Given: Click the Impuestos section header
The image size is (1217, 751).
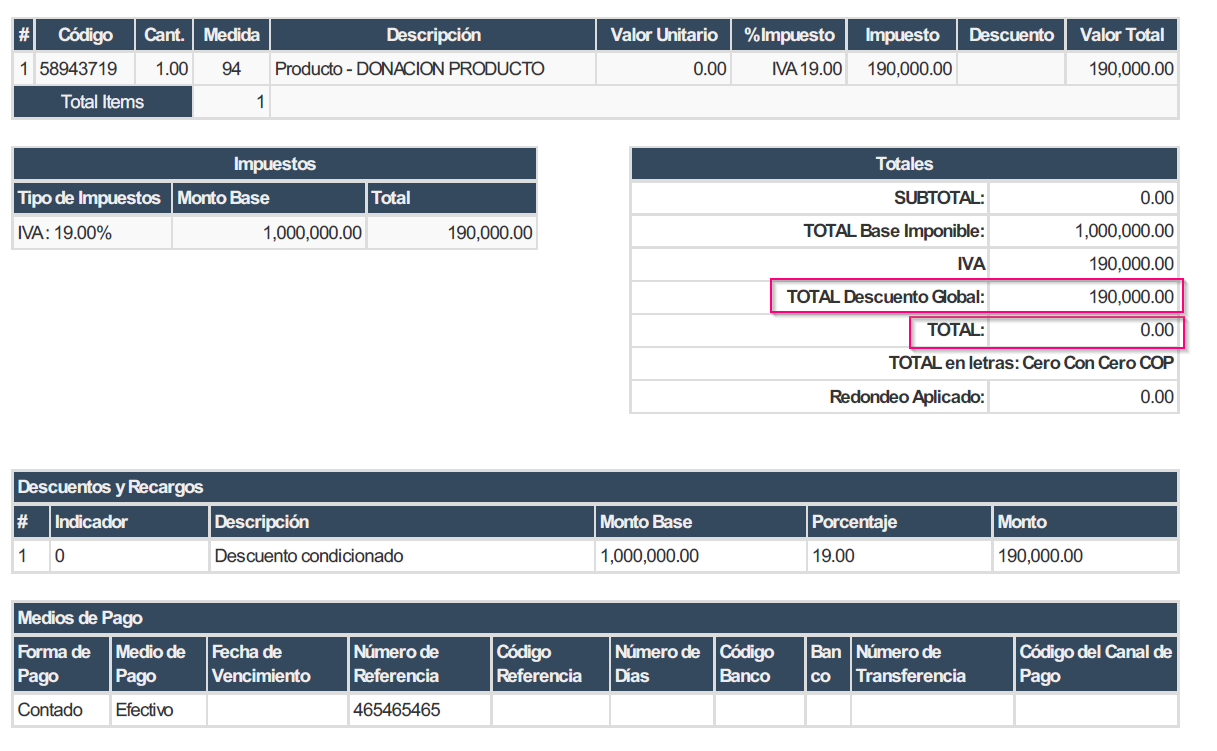Looking at the screenshot, I should [x=274, y=164].
